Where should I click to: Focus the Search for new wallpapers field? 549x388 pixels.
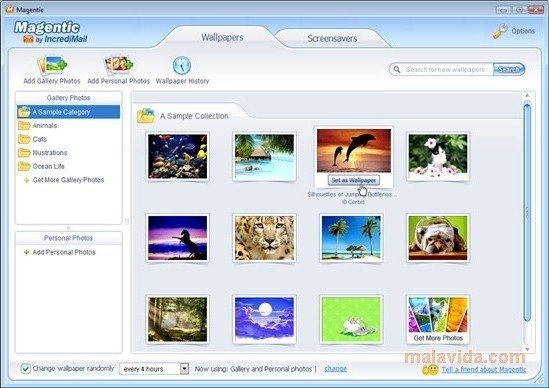pyautogui.click(x=445, y=69)
